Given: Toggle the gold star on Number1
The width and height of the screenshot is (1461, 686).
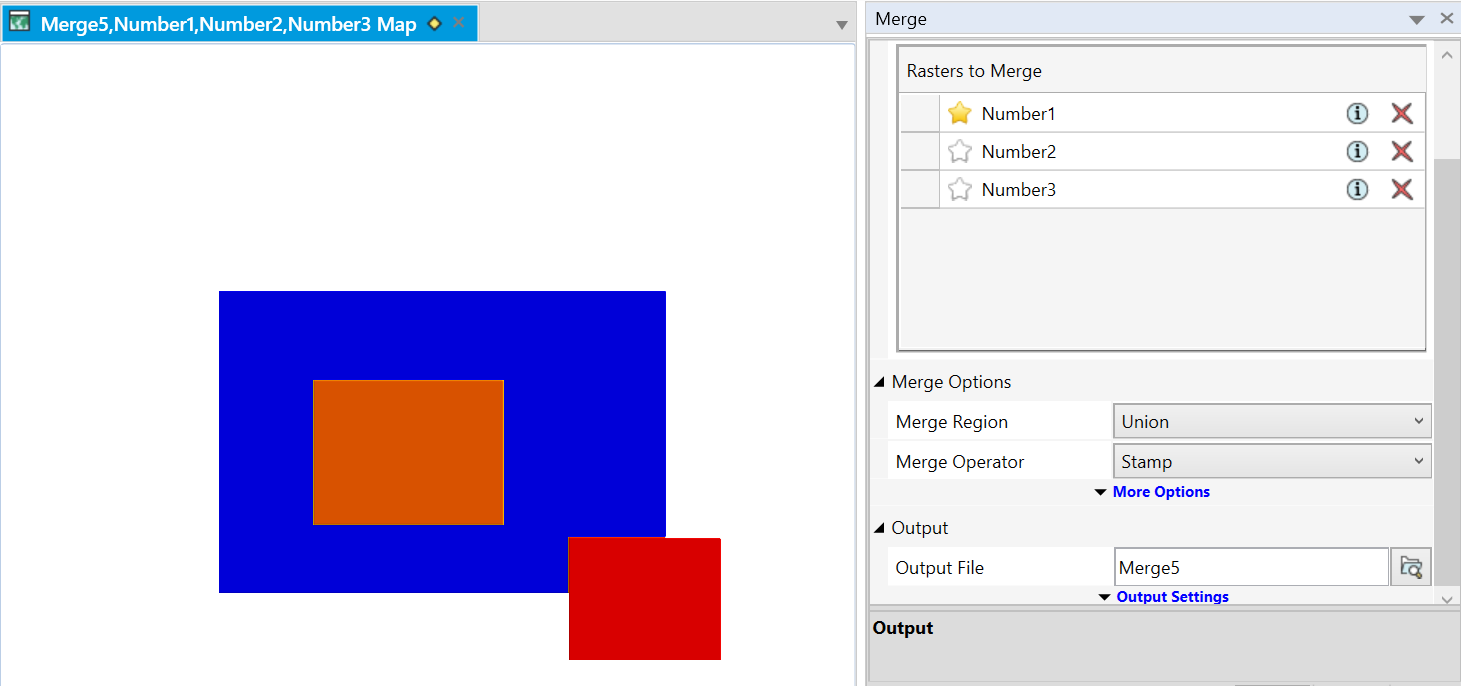Looking at the screenshot, I should click(959, 113).
